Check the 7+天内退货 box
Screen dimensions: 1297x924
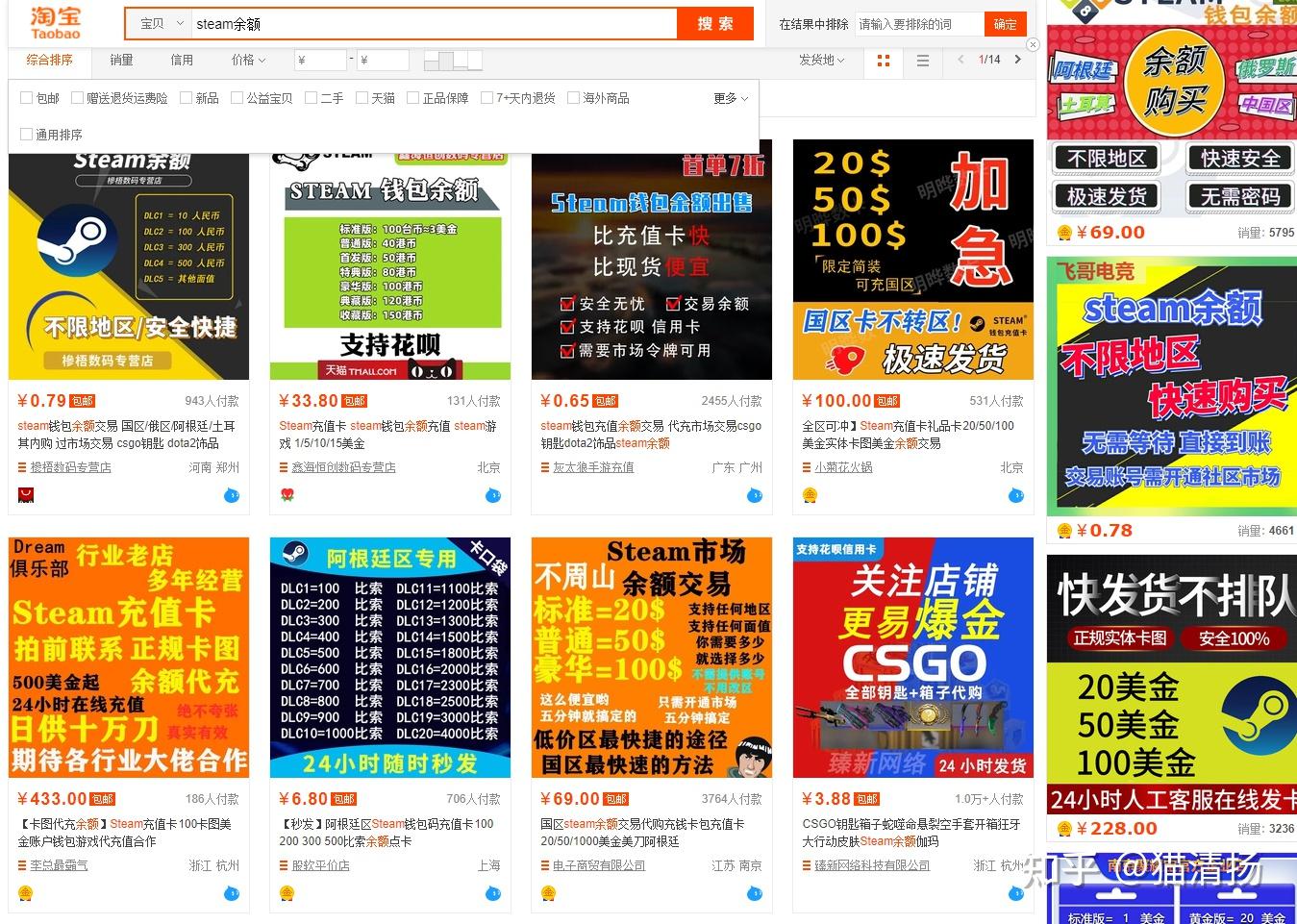pos(486,98)
